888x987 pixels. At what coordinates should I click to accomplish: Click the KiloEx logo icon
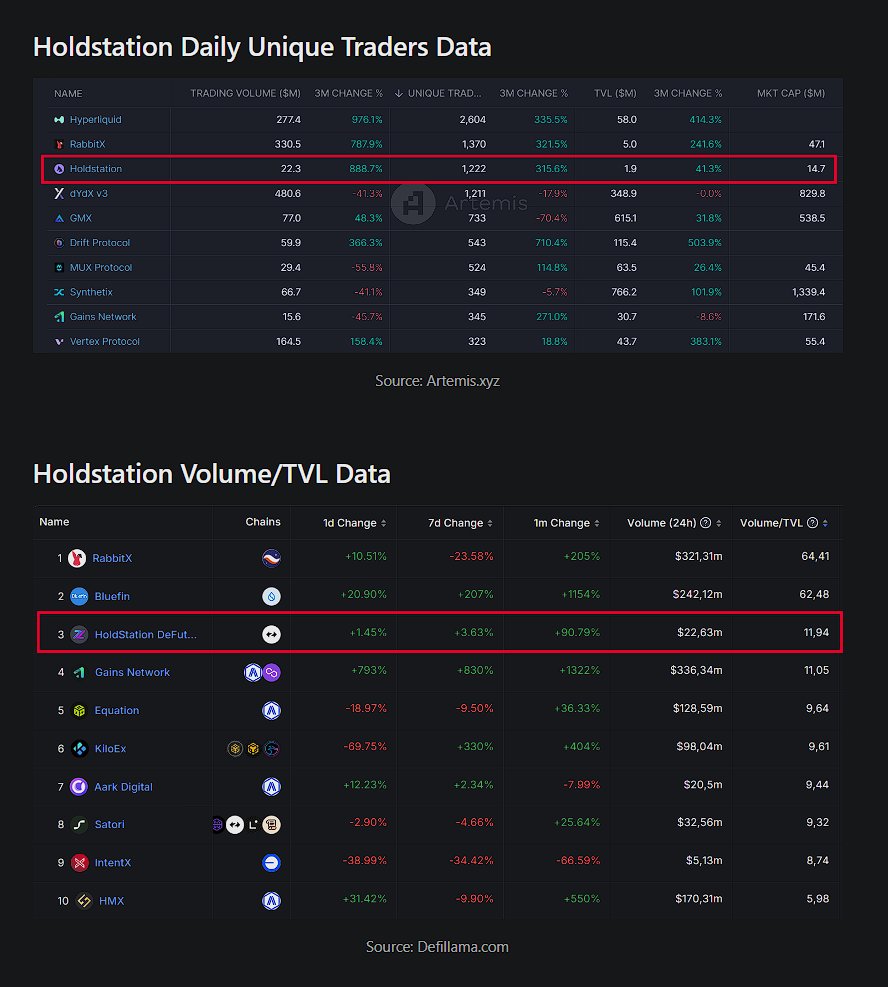pos(79,748)
